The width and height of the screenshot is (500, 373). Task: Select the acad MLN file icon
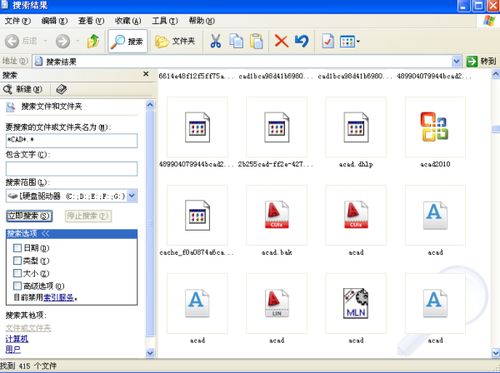click(x=356, y=303)
